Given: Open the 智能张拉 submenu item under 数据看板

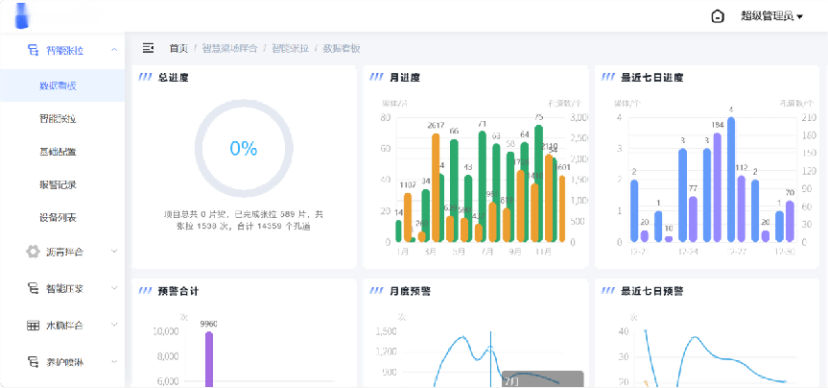Looking at the screenshot, I should [x=62, y=118].
